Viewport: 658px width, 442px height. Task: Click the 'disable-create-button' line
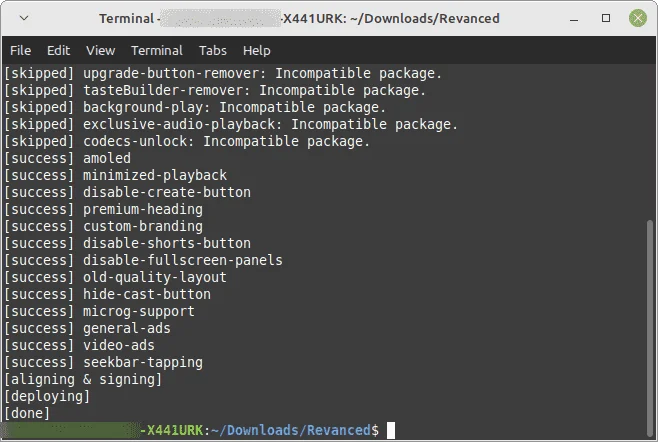tap(128, 192)
